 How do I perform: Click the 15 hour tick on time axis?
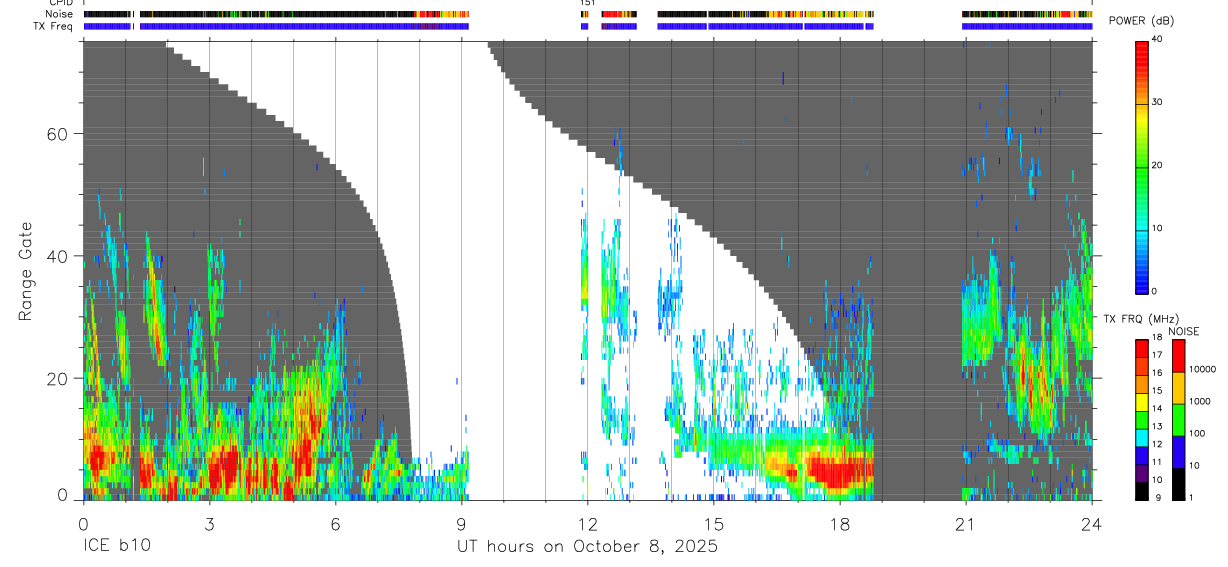click(714, 522)
